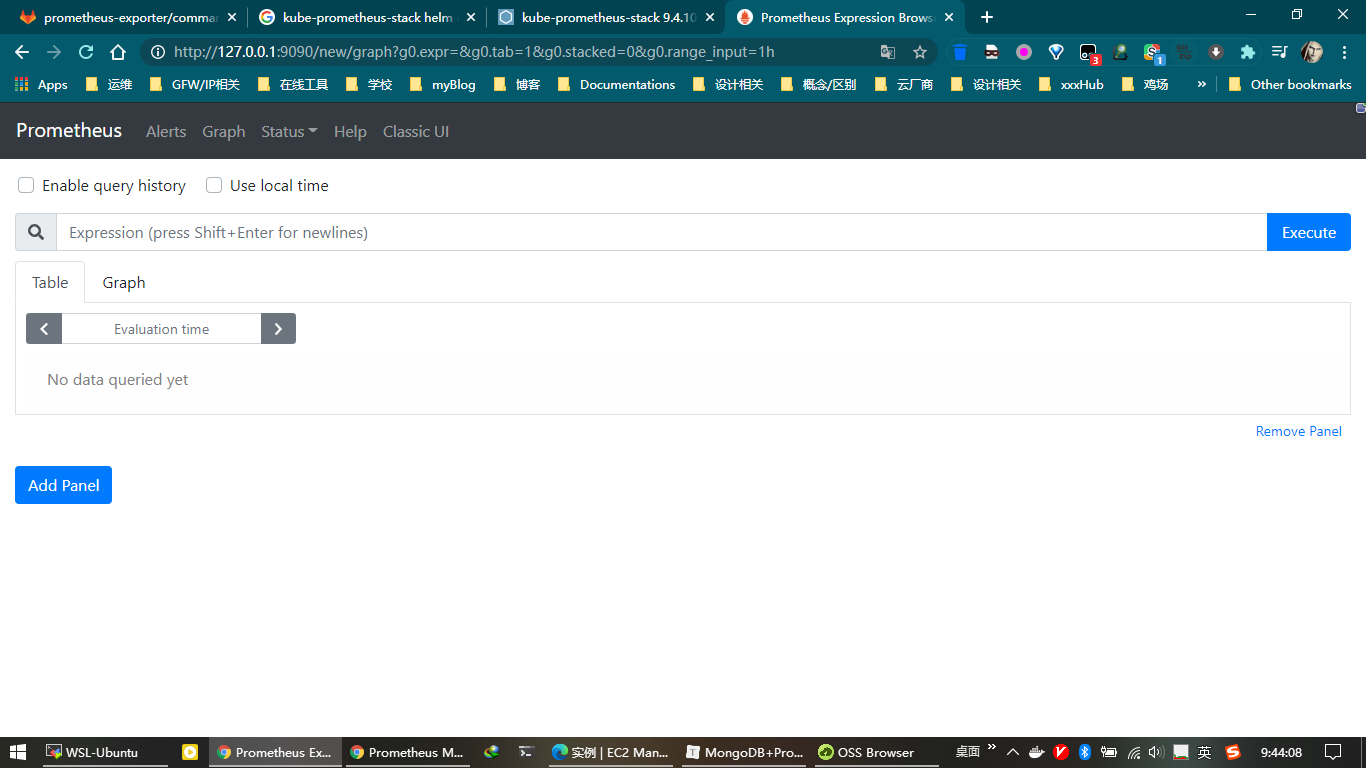Open a new browser tab
The width and height of the screenshot is (1366, 768).
(987, 17)
